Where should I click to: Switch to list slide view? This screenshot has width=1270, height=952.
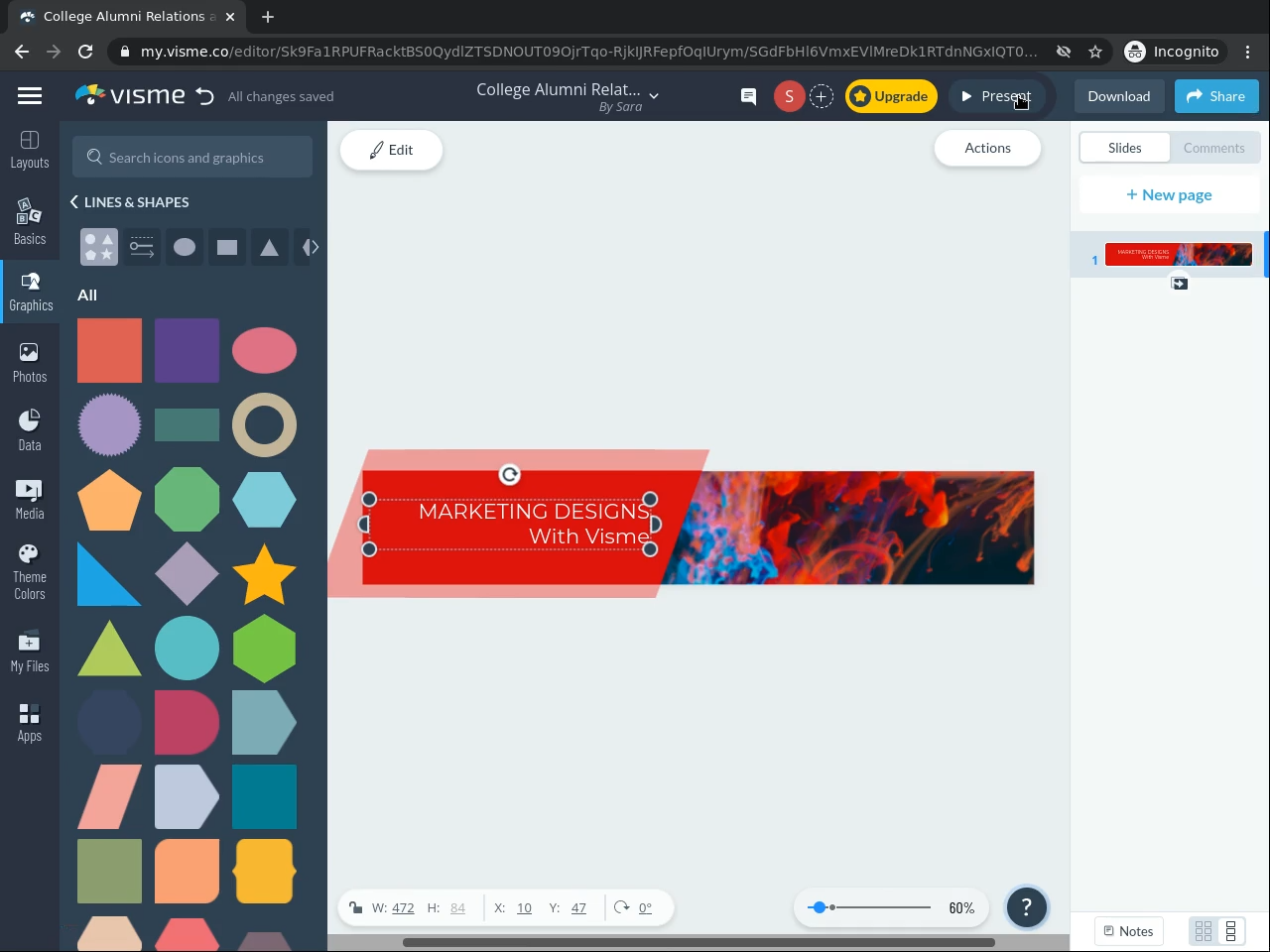coord(1231,931)
